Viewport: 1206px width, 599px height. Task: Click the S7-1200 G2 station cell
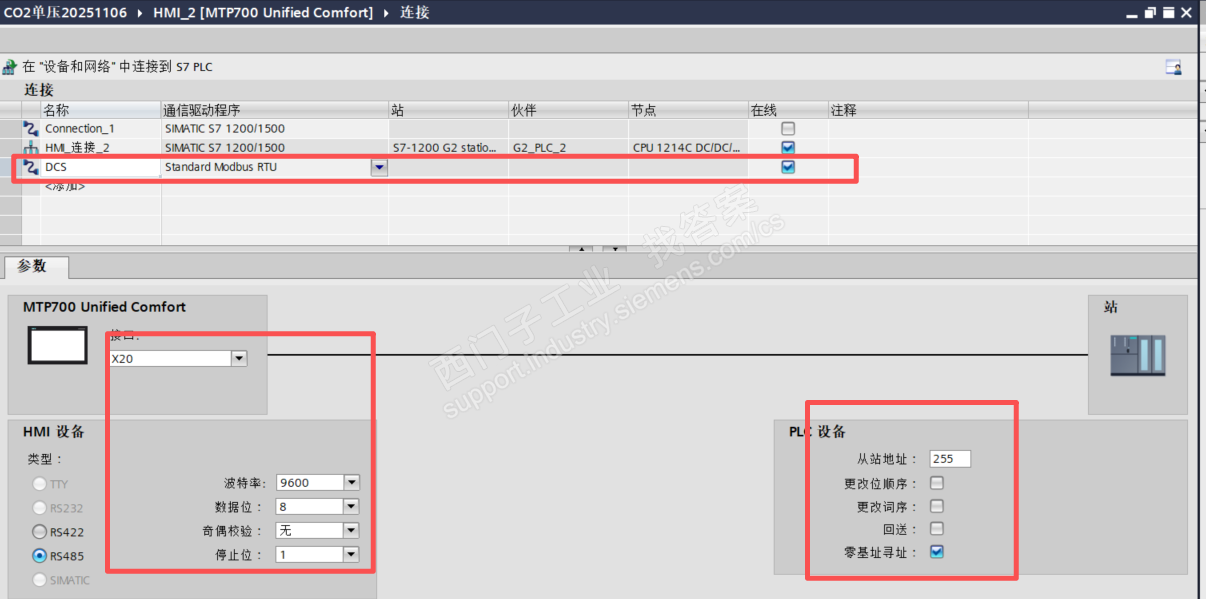448,147
